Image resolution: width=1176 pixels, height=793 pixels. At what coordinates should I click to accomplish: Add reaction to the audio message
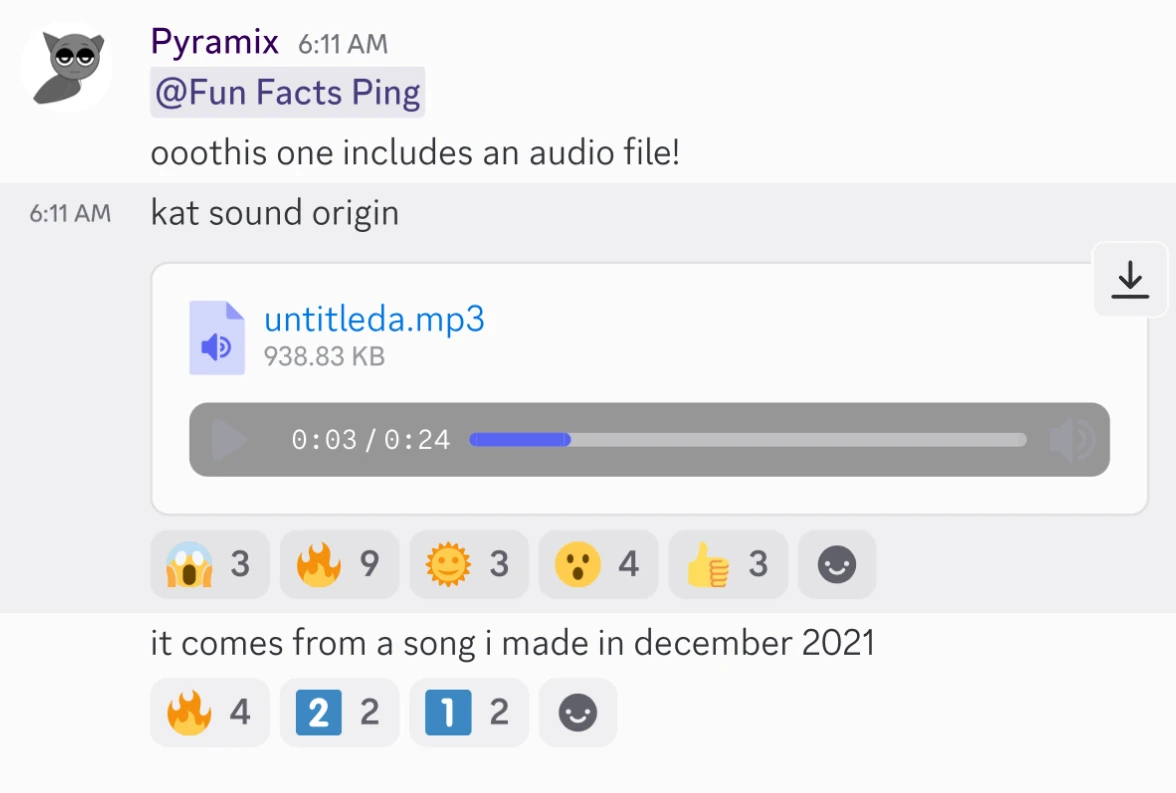(x=837, y=565)
